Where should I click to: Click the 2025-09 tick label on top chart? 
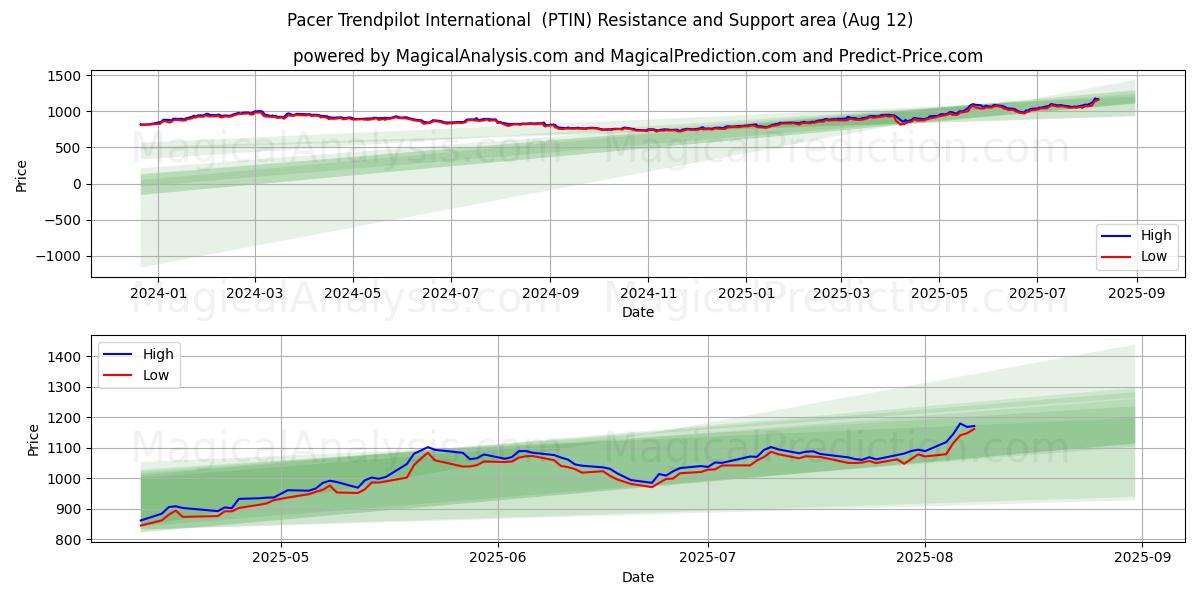[x=1136, y=293]
